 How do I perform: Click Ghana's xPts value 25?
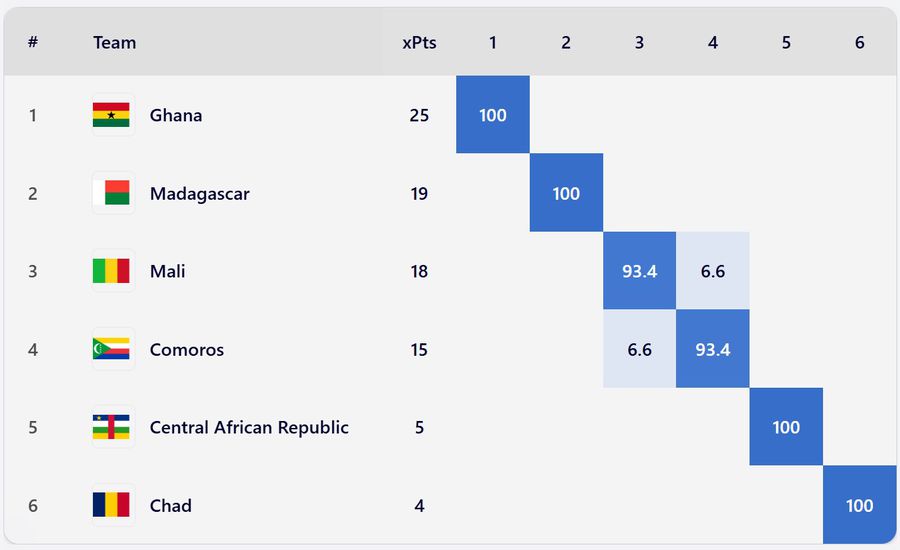pos(419,115)
